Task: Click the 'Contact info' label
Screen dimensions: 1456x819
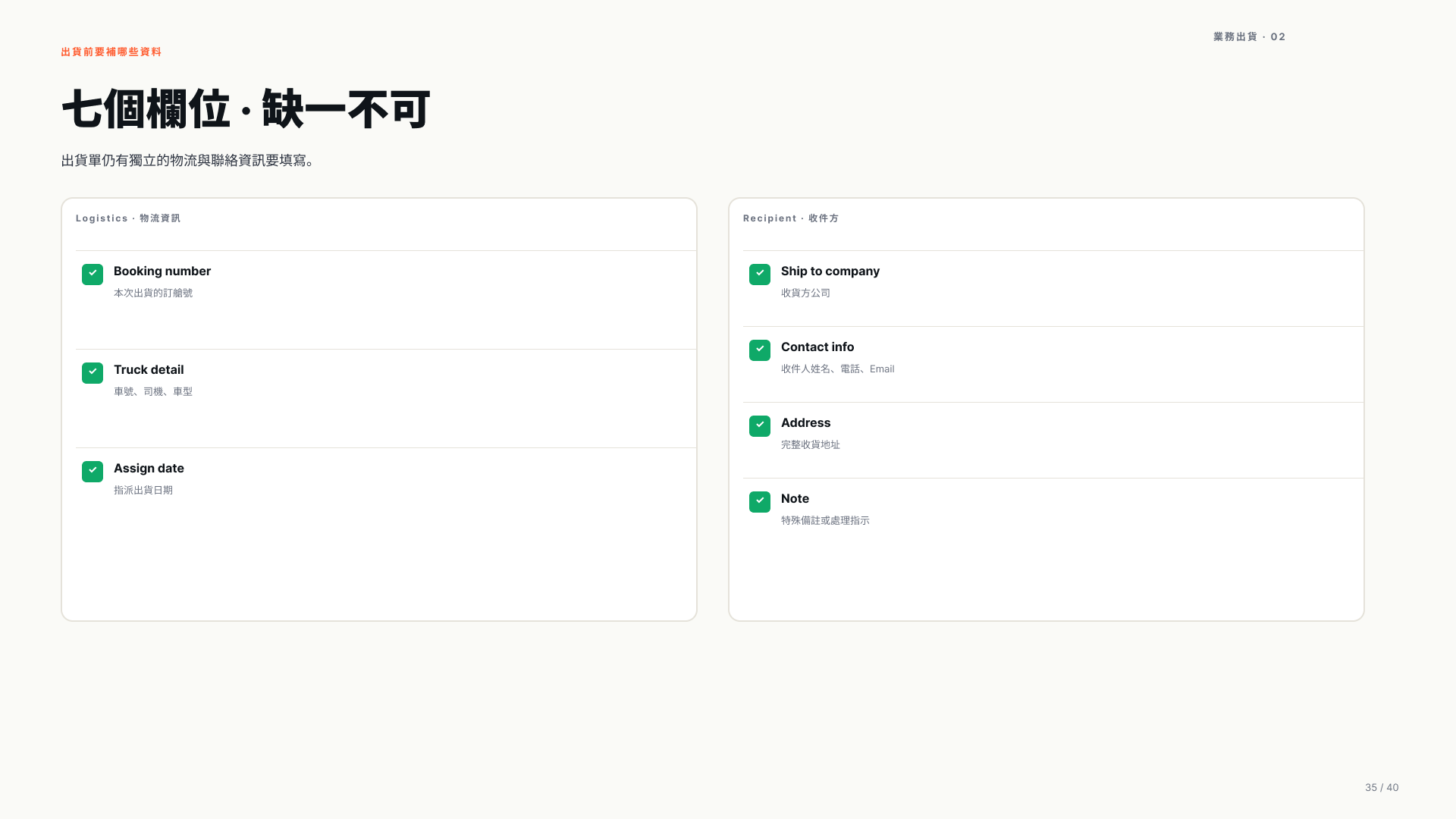Action: point(817,347)
